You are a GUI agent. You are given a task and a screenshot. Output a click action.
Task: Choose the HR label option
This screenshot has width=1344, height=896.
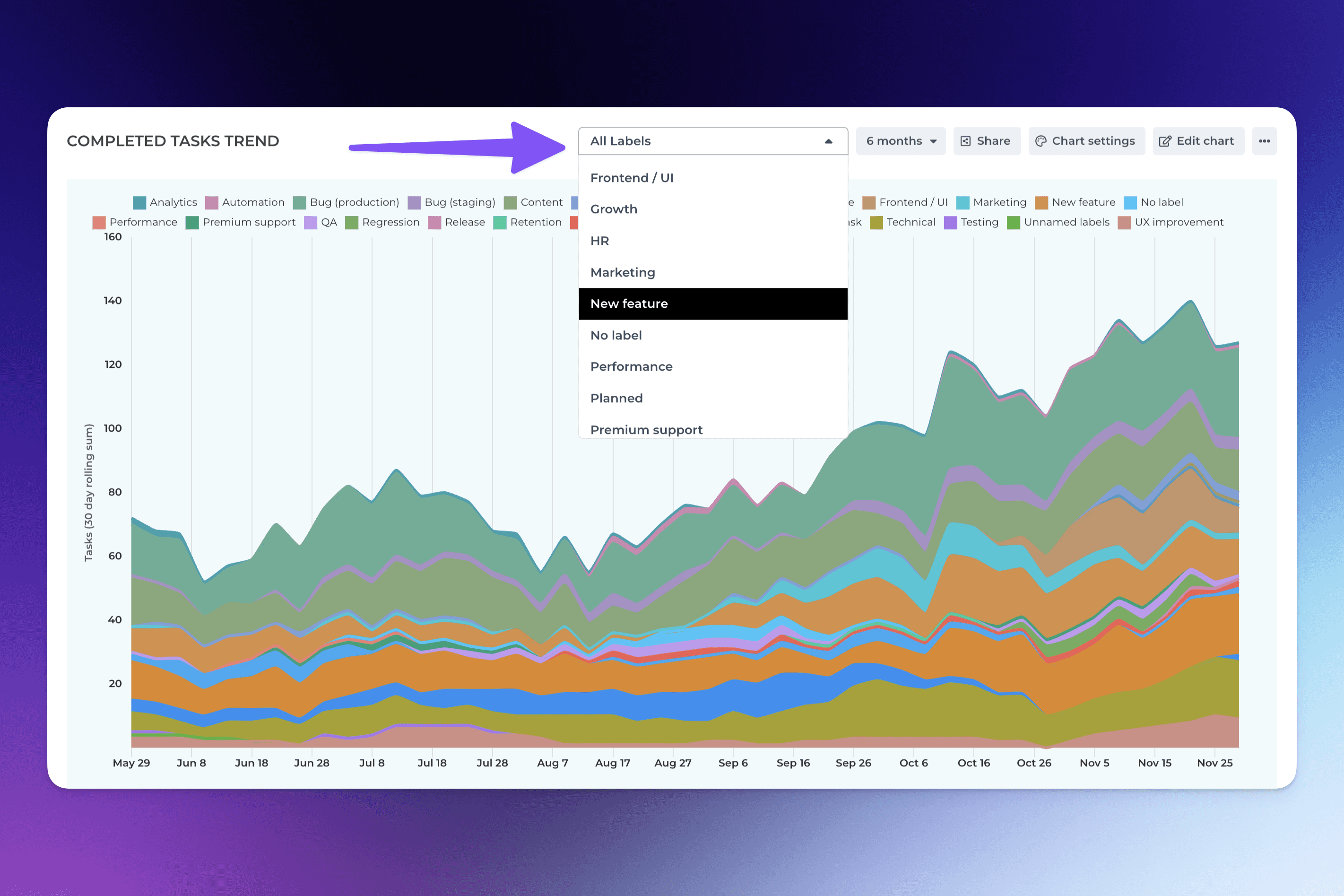[600, 241]
